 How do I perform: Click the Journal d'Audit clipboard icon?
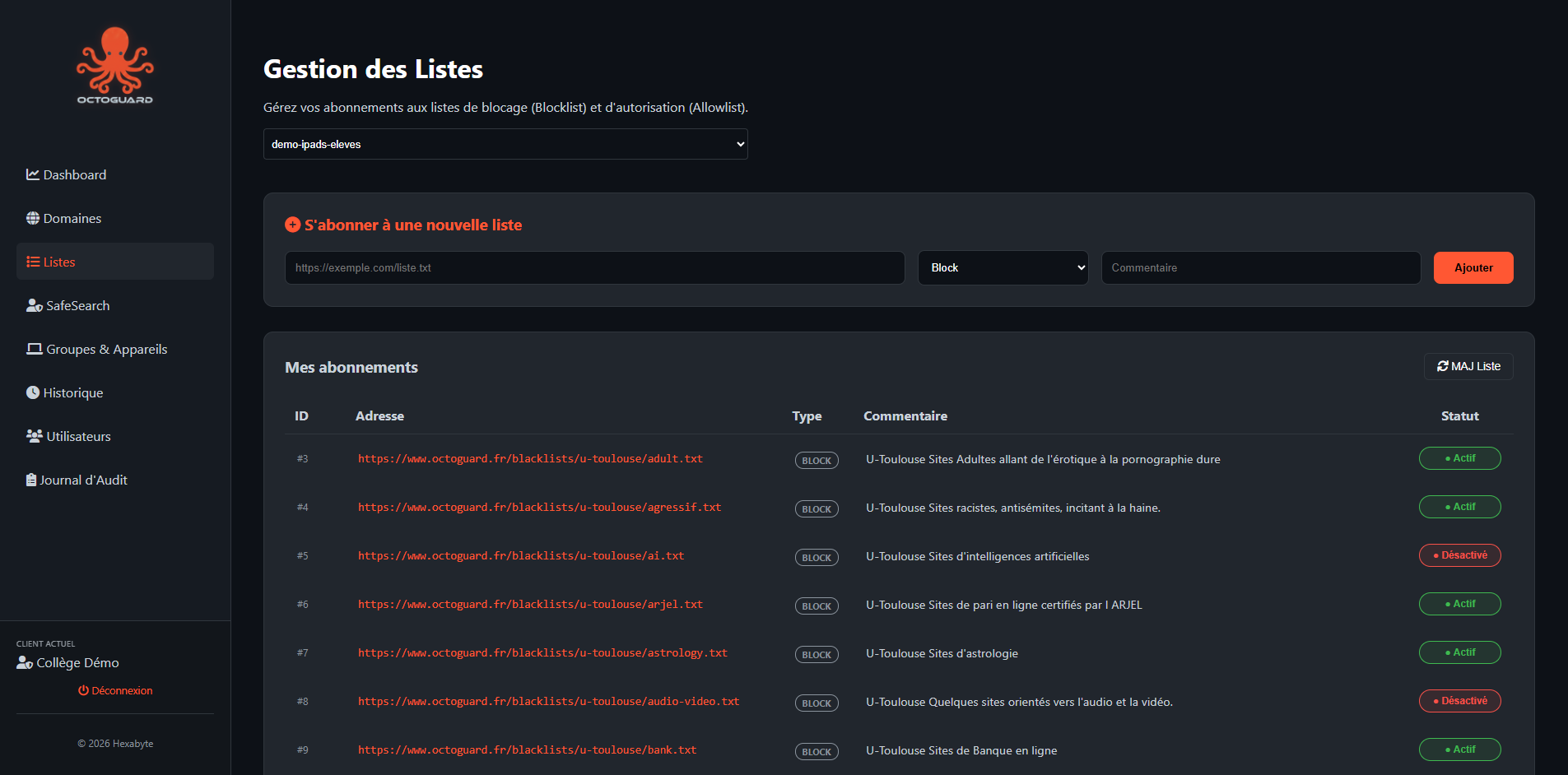point(31,480)
